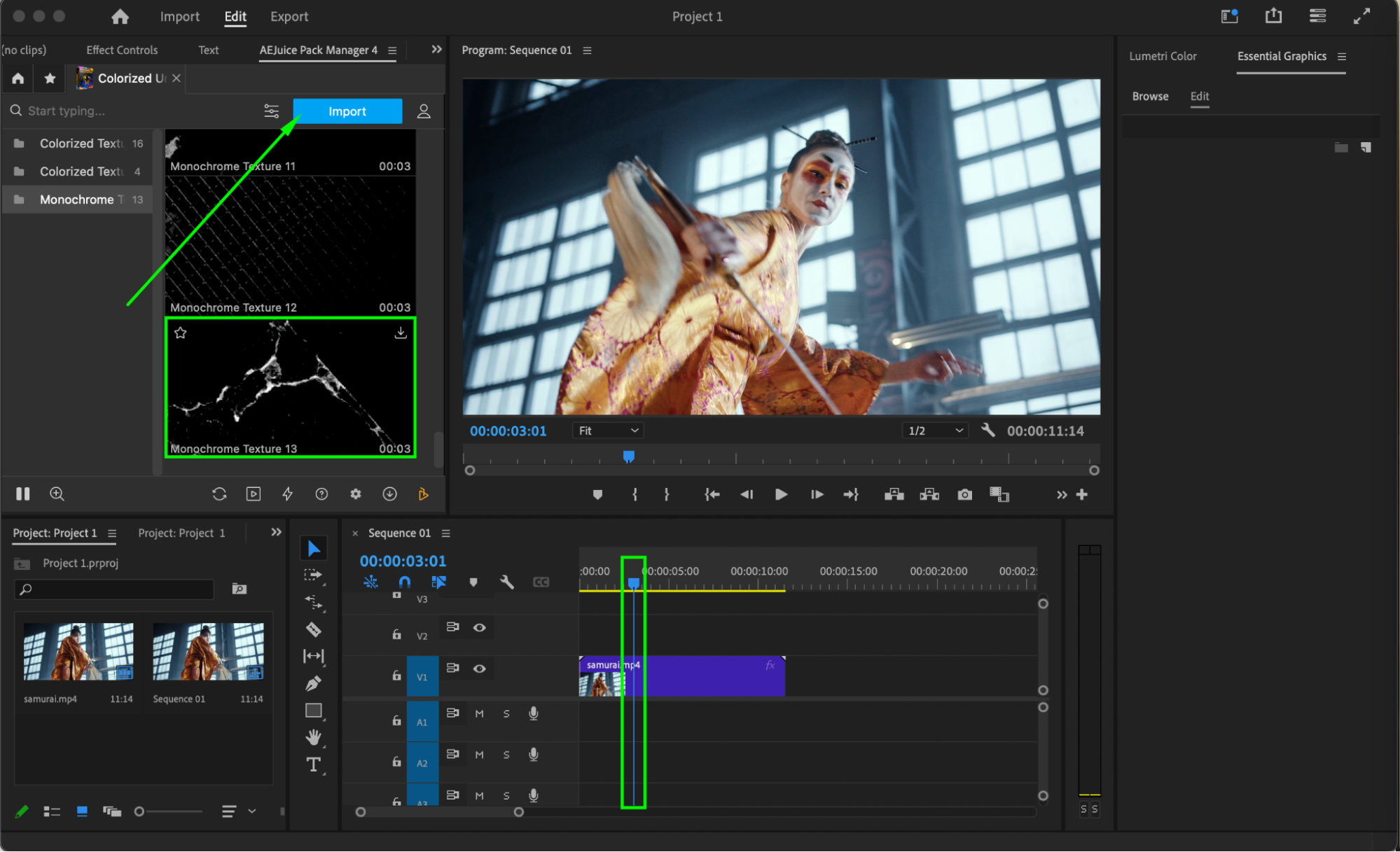Click the Add Marker icon in Program monitor
The height and width of the screenshot is (852, 1400).
(x=597, y=495)
